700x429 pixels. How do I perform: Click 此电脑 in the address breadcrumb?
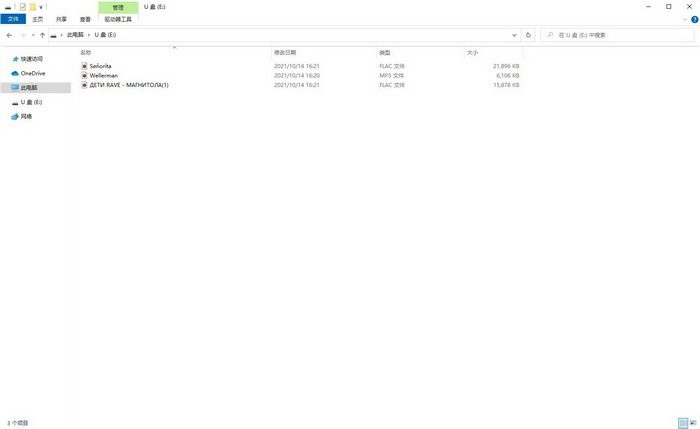pos(76,35)
